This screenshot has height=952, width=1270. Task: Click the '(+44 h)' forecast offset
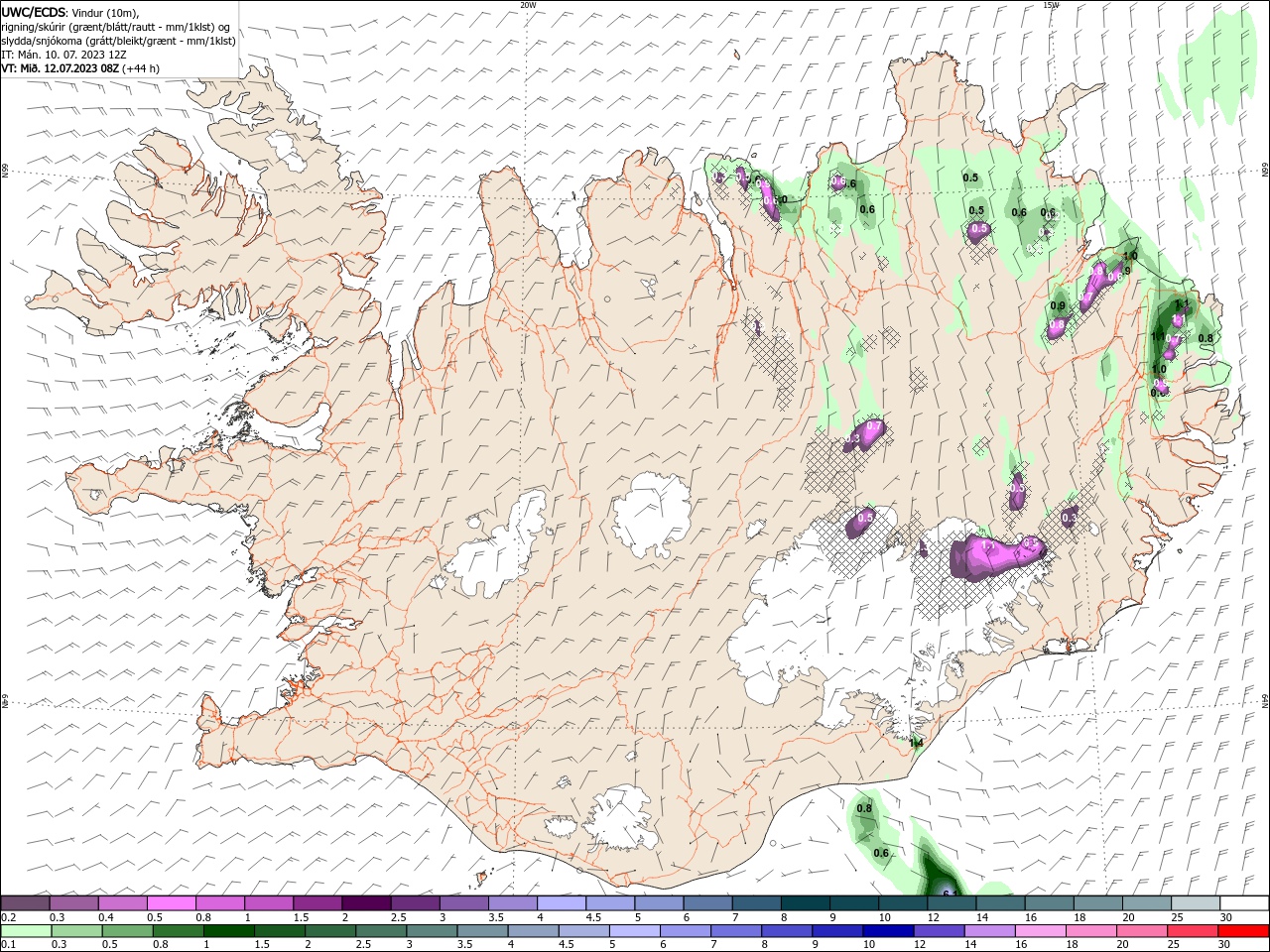click(x=142, y=68)
